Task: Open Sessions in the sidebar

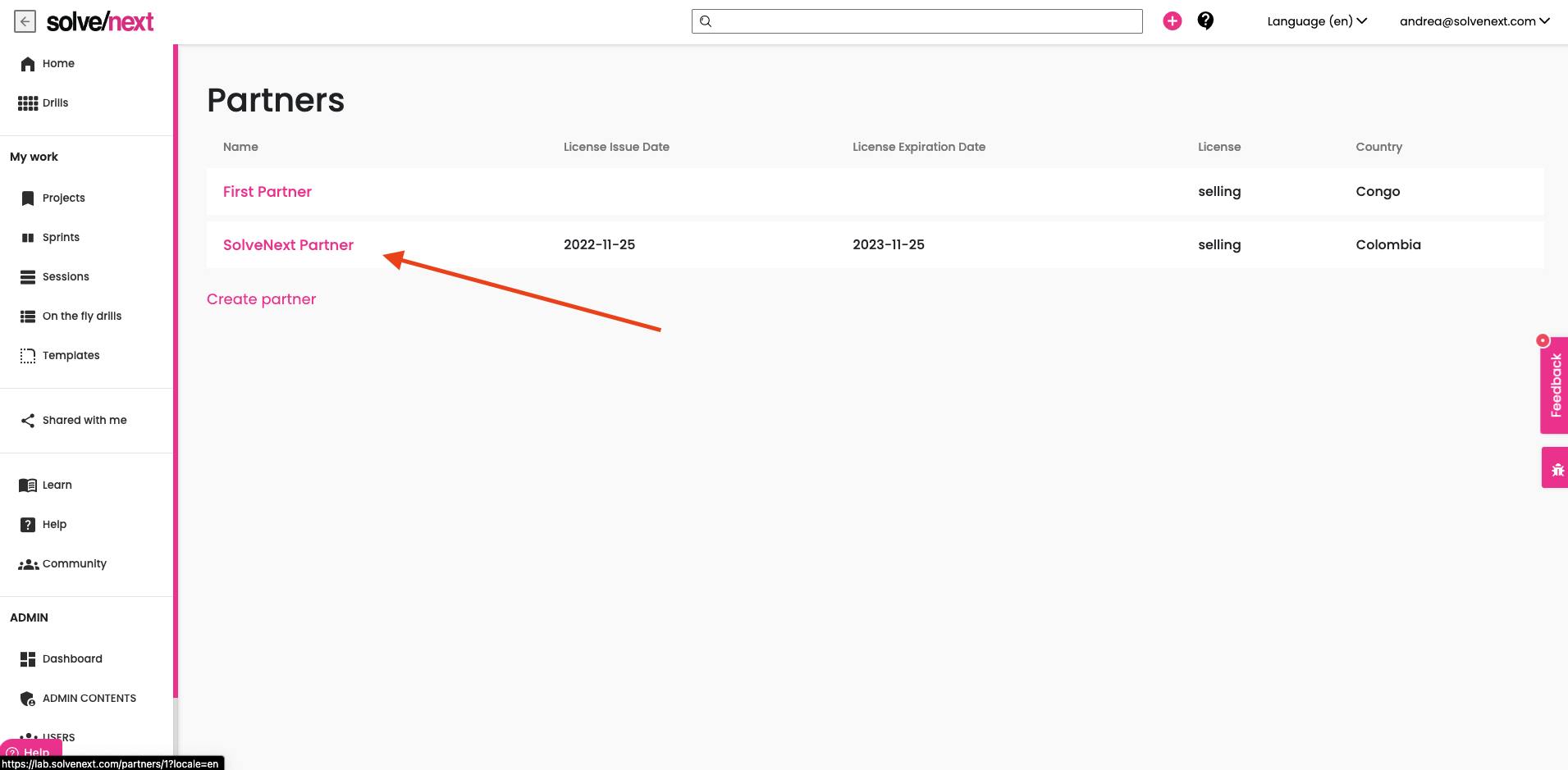Action: [66, 276]
